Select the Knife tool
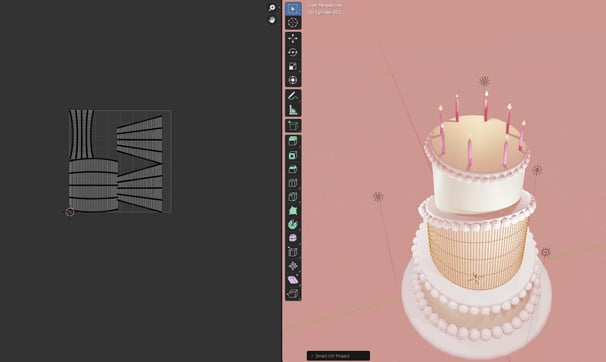The height and width of the screenshot is (362, 606). pos(293,197)
